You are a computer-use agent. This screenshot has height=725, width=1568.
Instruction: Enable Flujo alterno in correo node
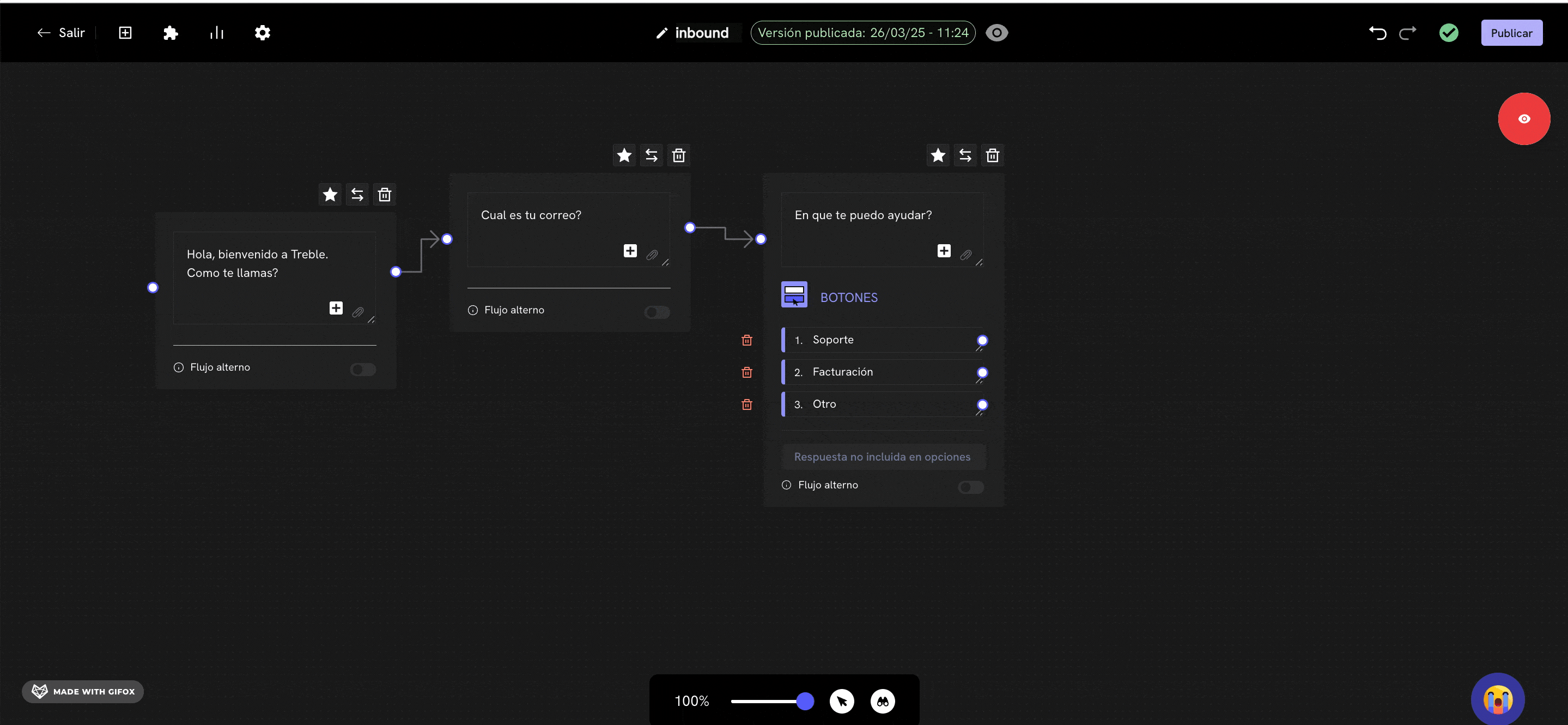pos(657,312)
